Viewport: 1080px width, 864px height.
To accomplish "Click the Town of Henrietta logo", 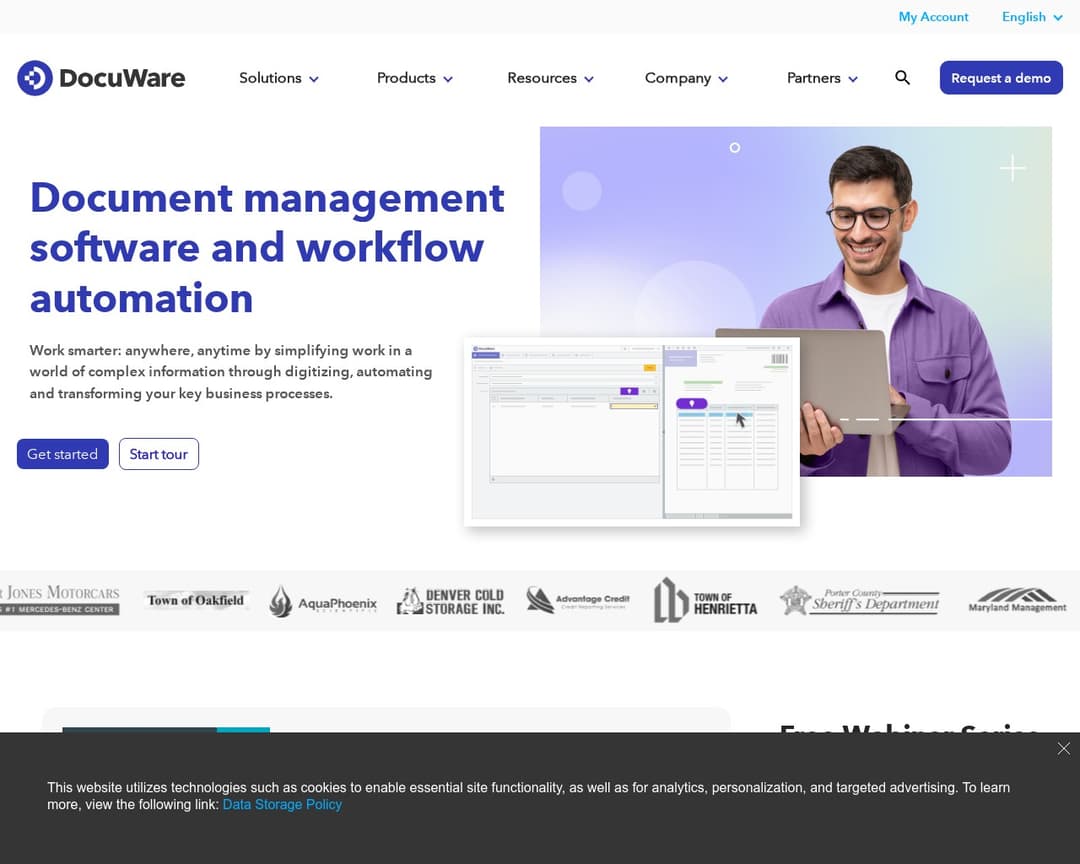I will (705, 600).
